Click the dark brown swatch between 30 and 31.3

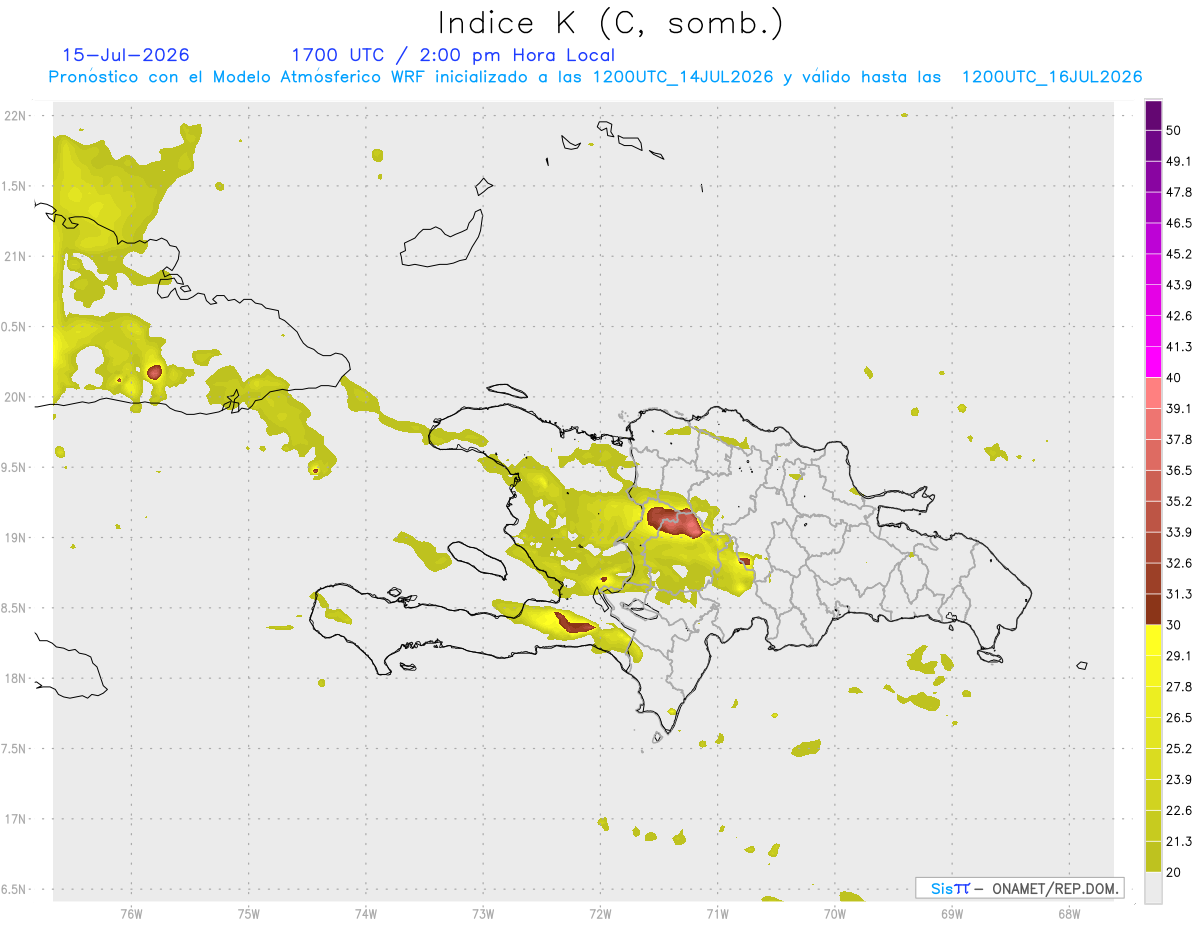pos(1153,609)
